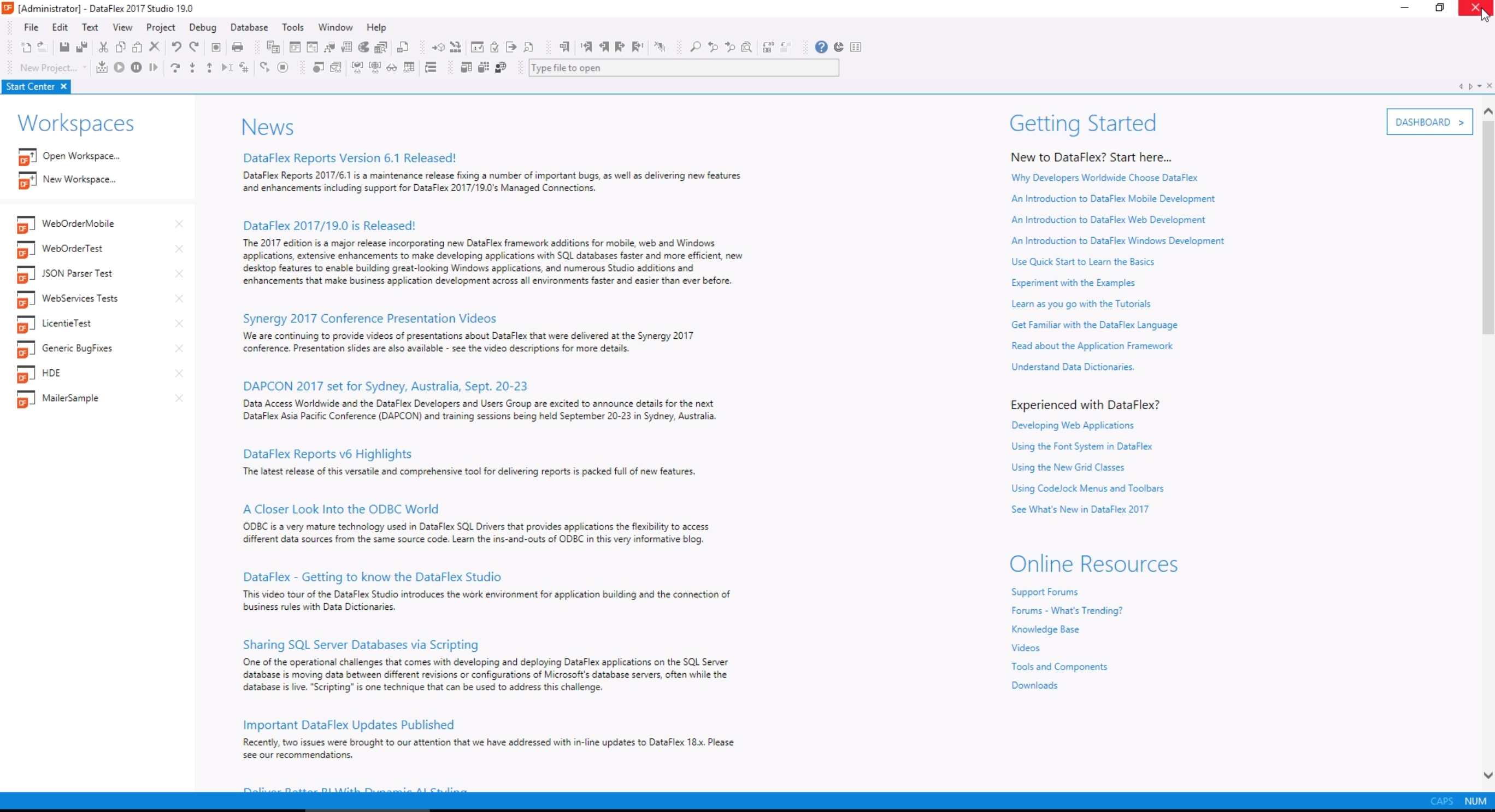This screenshot has height=812, width=1495.
Task: Click the DASHBOARD button
Action: [1429, 122]
